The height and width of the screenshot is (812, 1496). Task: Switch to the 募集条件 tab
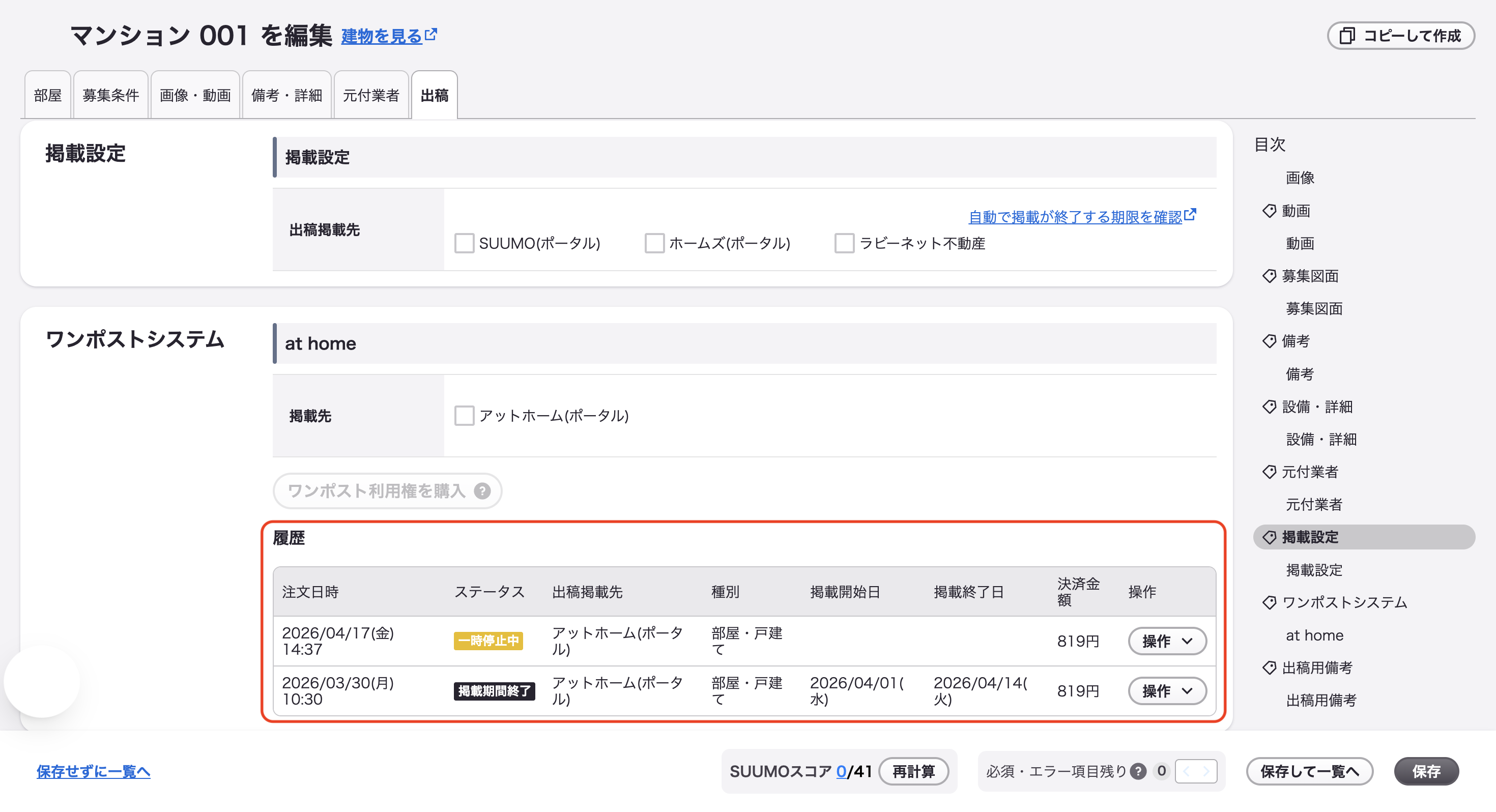pos(110,95)
